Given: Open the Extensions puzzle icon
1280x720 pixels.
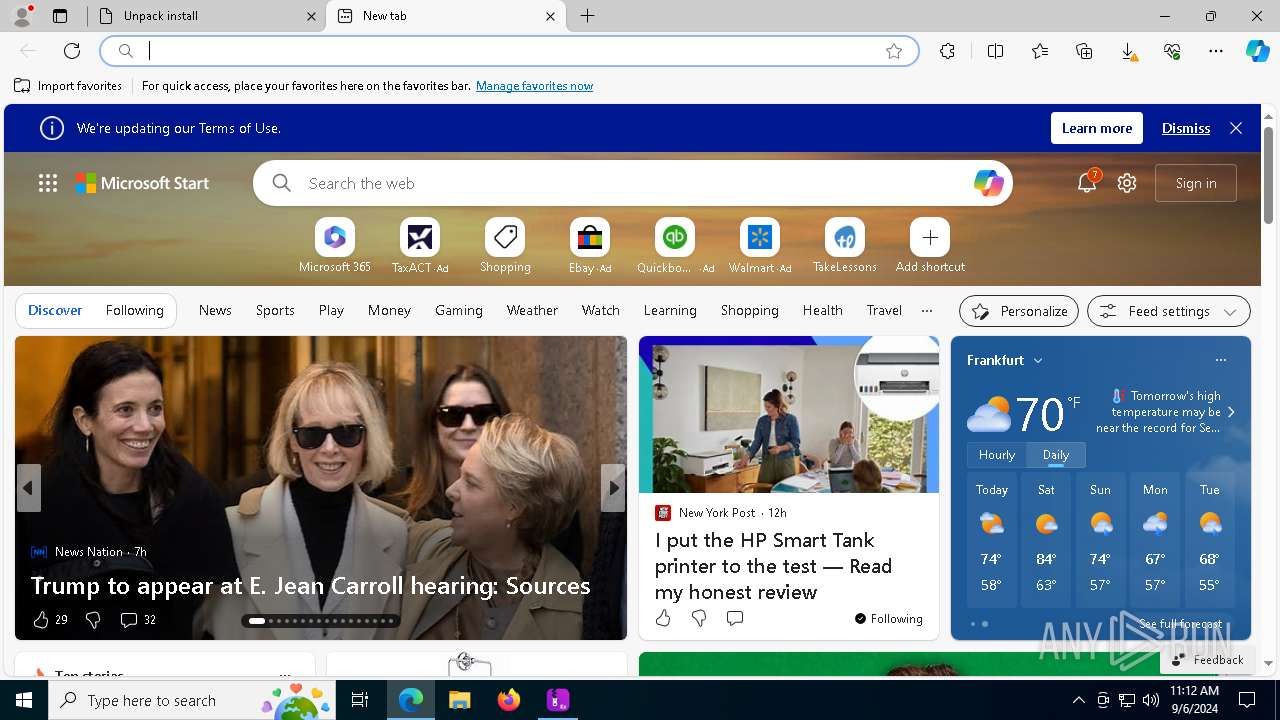Looking at the screenshot, I should pos(947,51).
